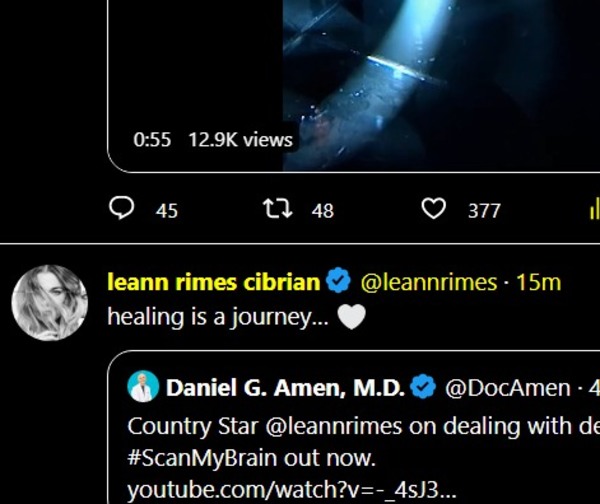The image size is (600, 504).
Task: Open the 15m tweet timestamp
Action: [x=538, y=283]
